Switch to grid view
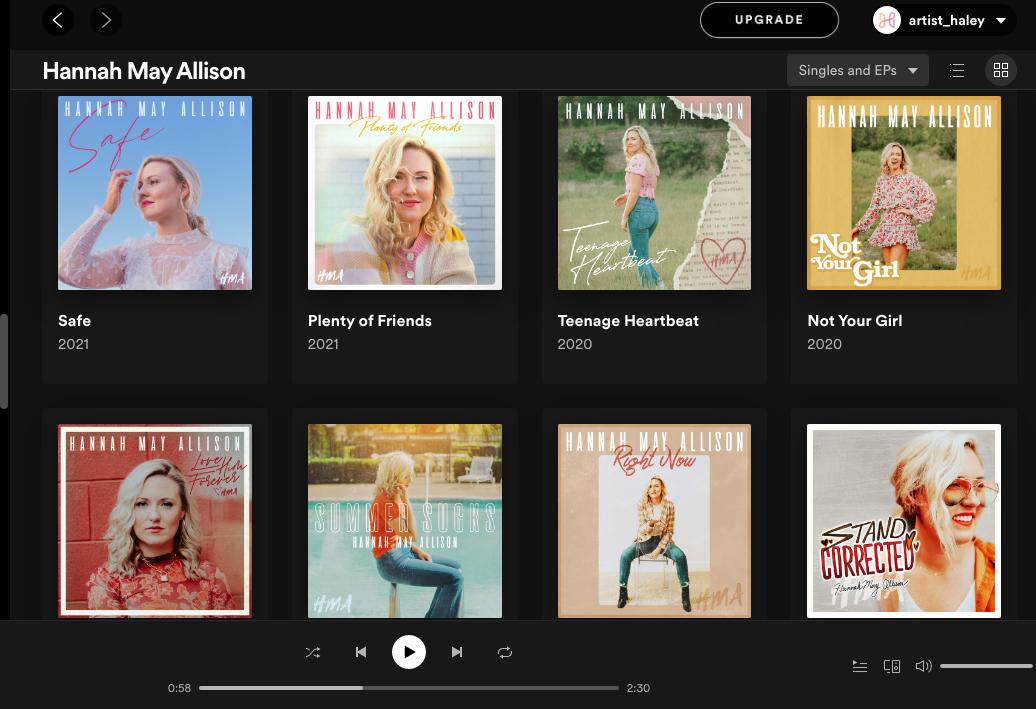 1000,70
